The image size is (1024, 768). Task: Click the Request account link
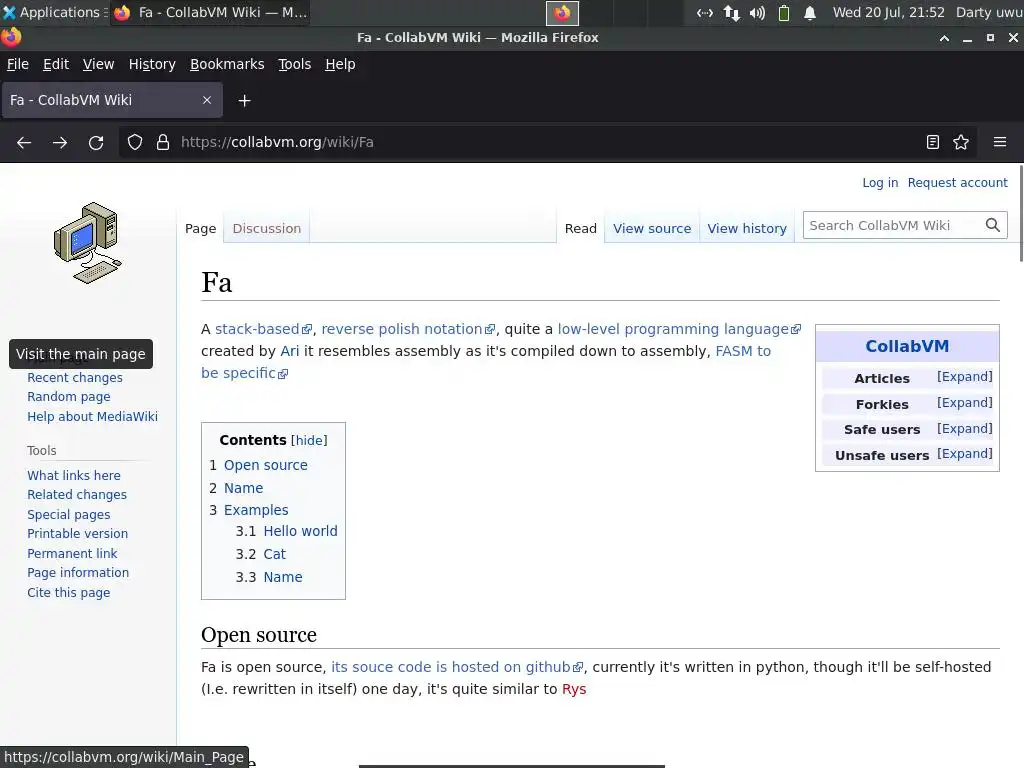point(957,183)
